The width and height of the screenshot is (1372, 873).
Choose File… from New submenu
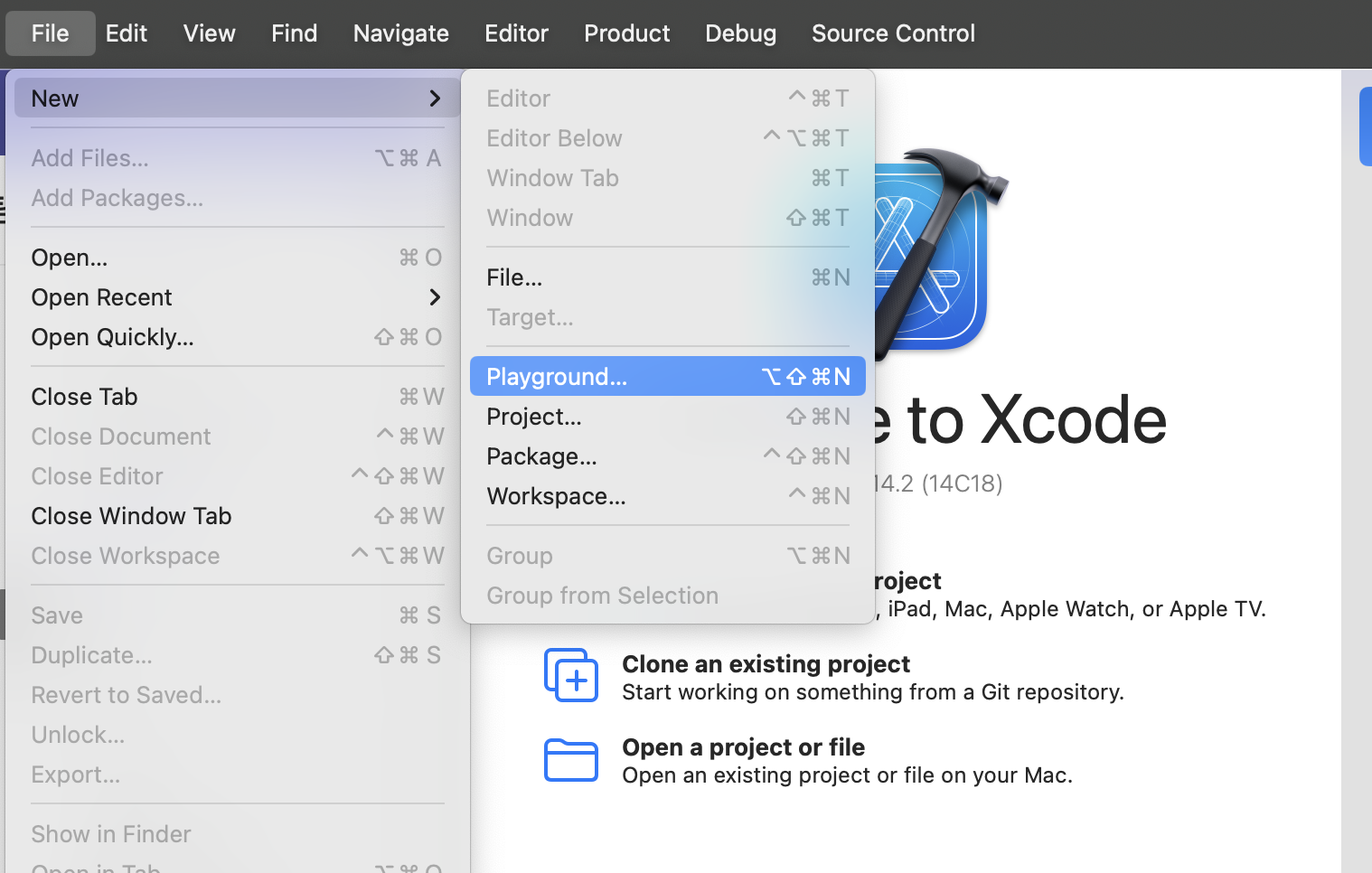coord(668,277)
